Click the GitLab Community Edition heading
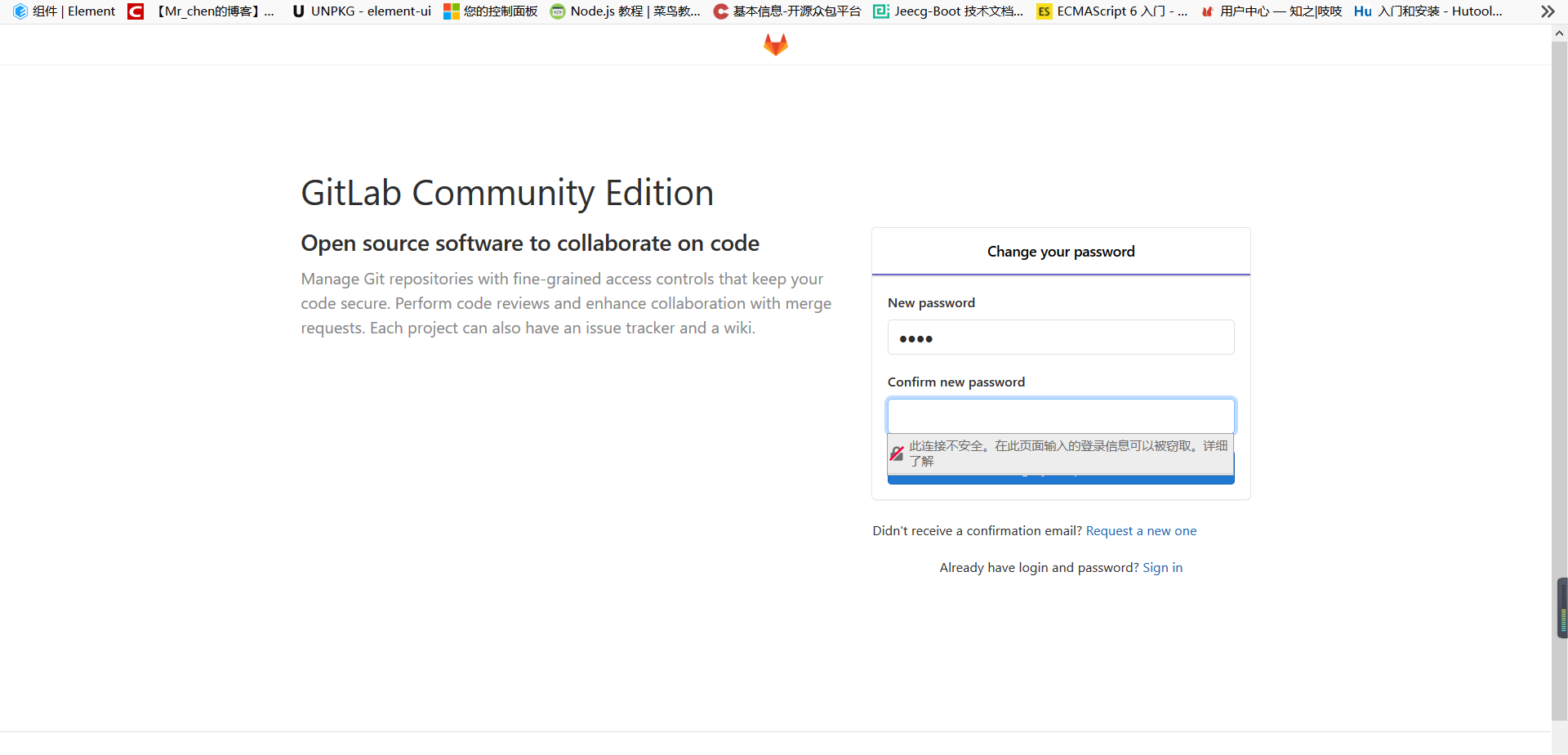 pyautogui.click(x=507, y=194)
